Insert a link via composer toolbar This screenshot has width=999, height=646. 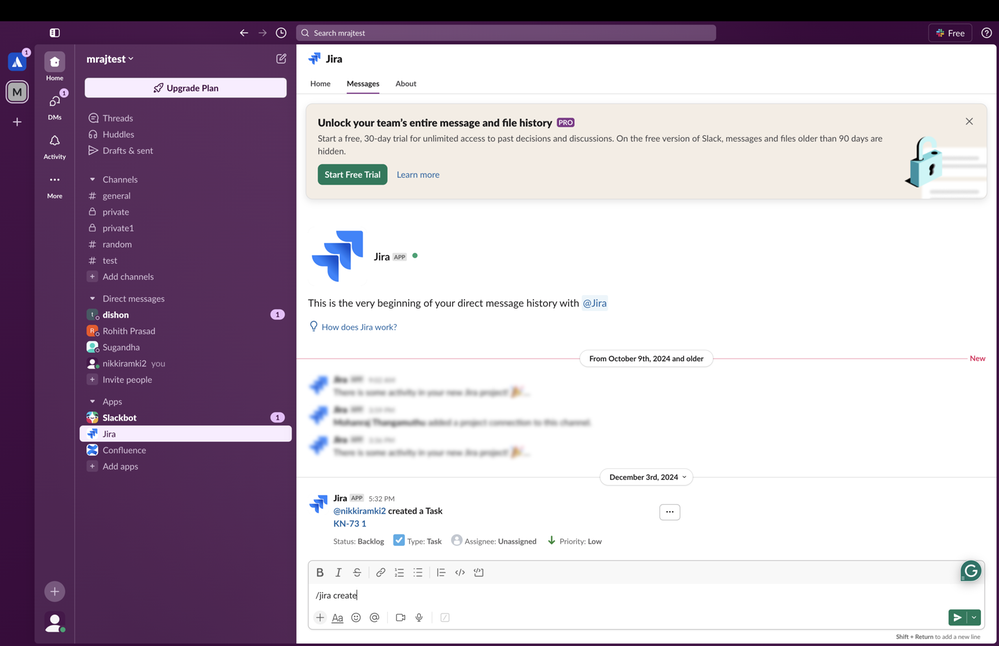pyautogui.click(x=380, y=572)
